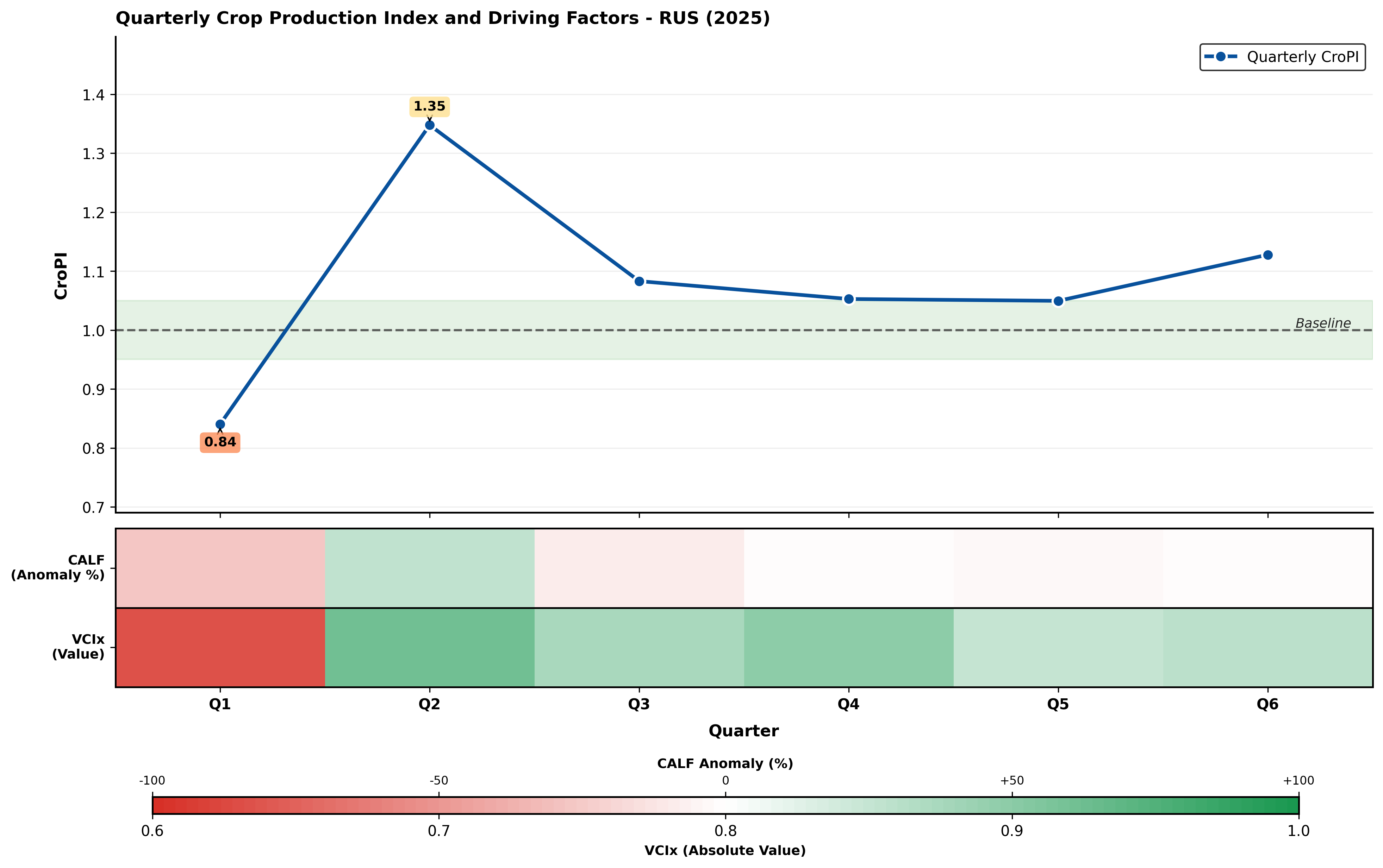Click the 1.35 annotation label
The image size is (1383, 868).
430,107
